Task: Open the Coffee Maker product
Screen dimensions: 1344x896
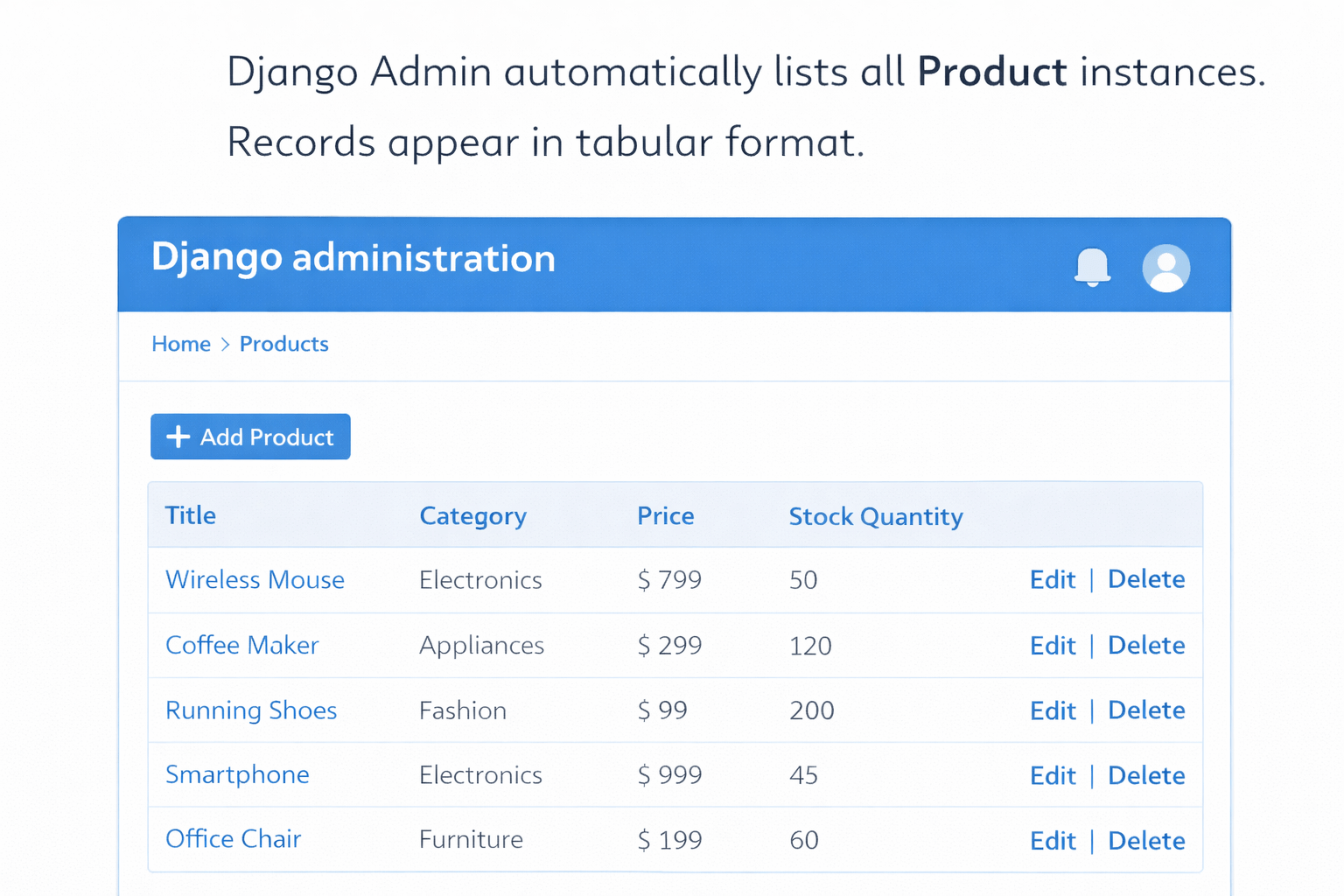Action: 242,645
